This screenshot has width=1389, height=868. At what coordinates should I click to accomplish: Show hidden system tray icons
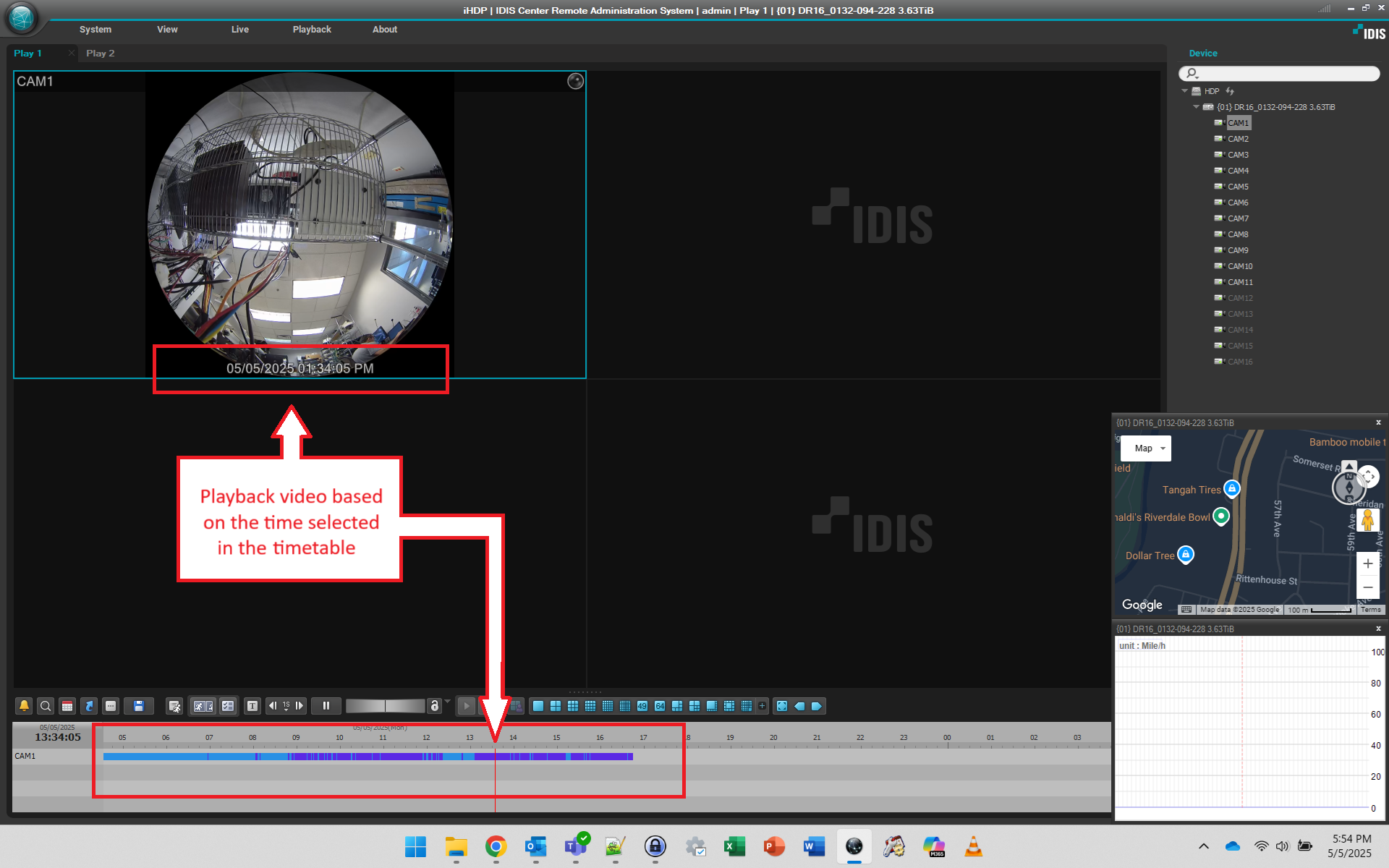tap(1204, 846)
